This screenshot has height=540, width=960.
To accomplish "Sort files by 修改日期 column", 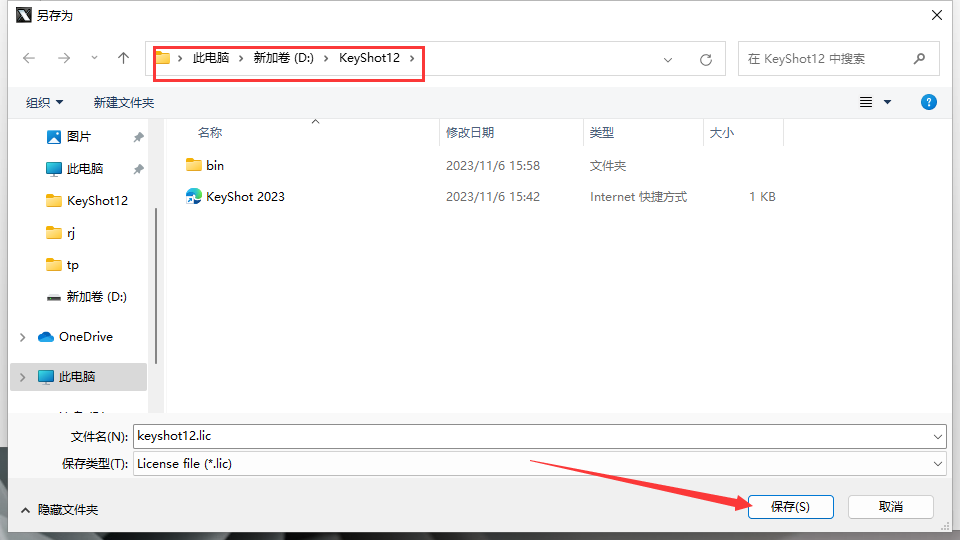I will [470, 132].
